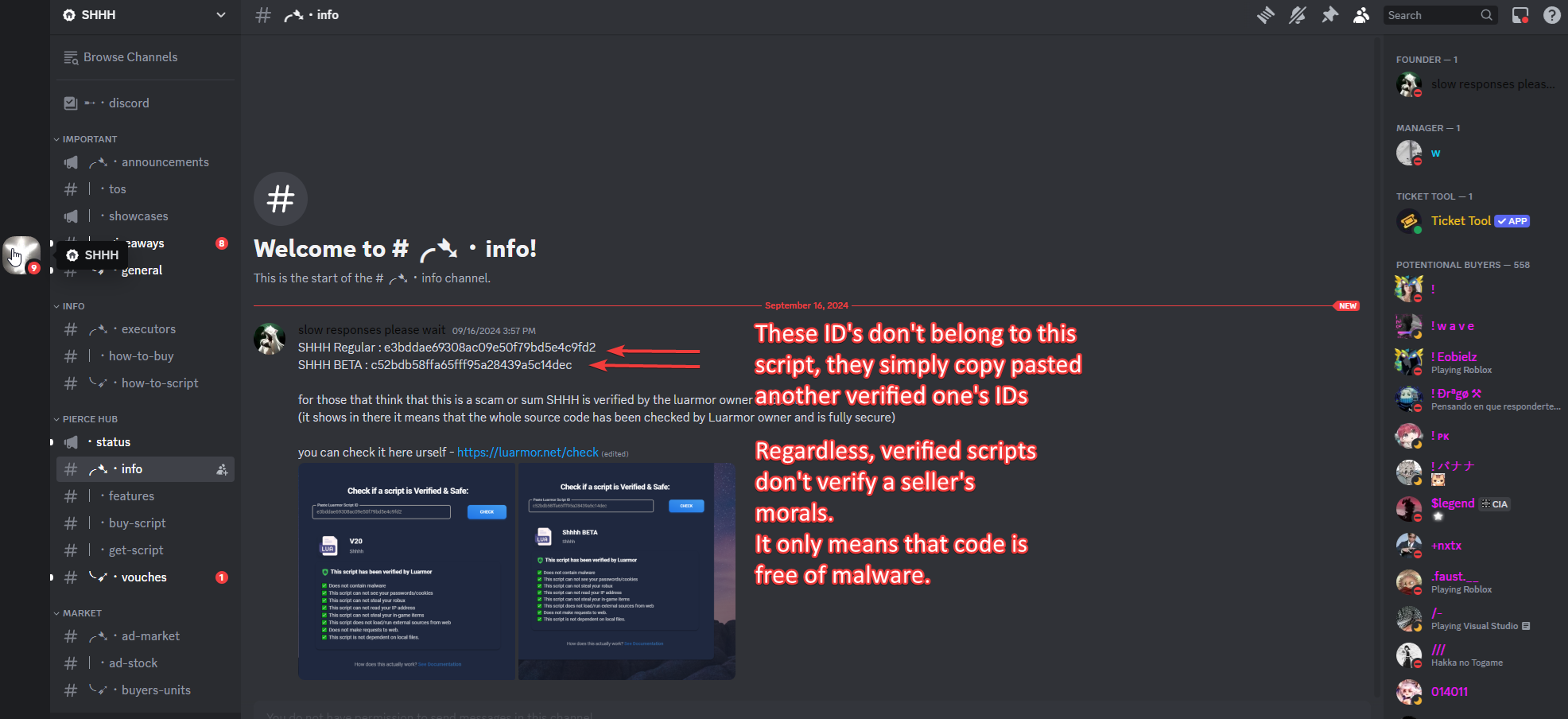Open the buy-script channel
1568x719 pixels.
[x=145, y=523]
